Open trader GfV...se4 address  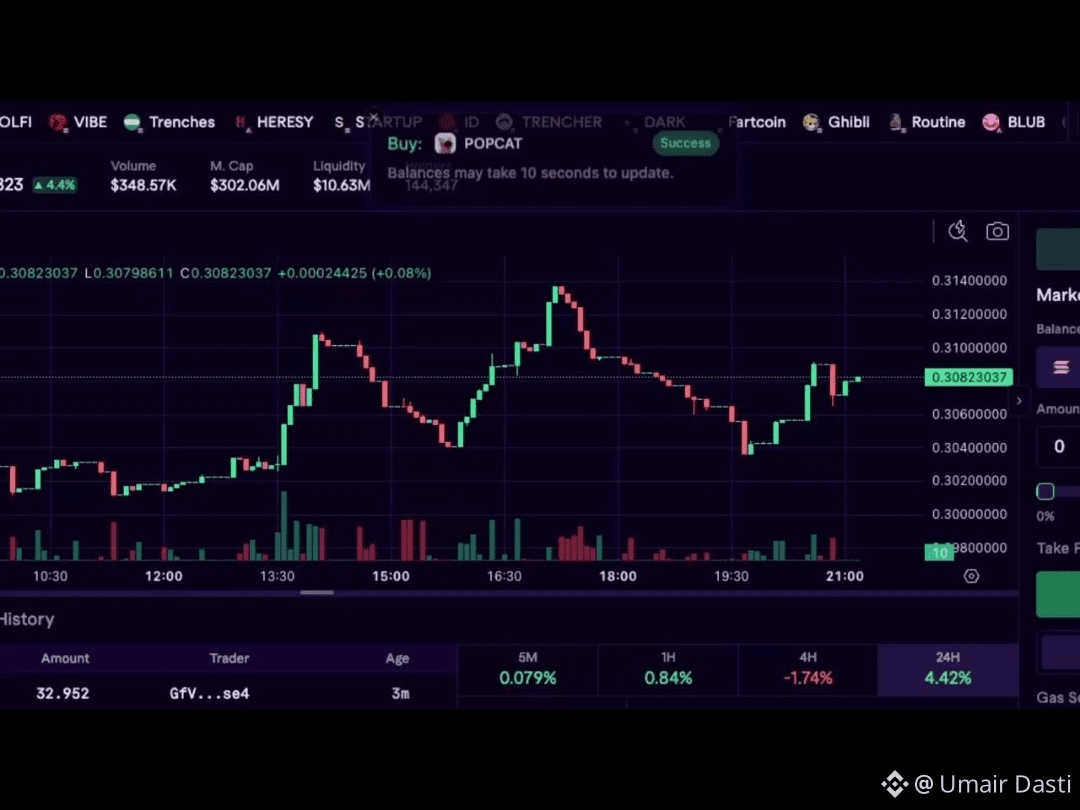click(x=209, y=694)
